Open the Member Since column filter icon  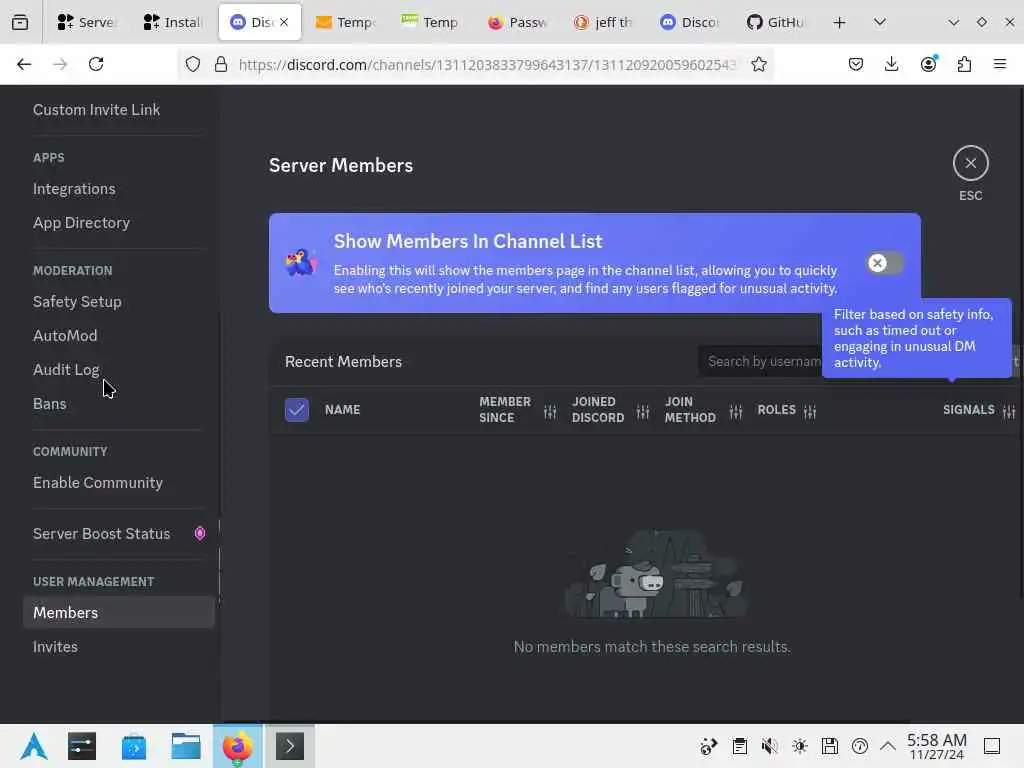pos(550,411)
